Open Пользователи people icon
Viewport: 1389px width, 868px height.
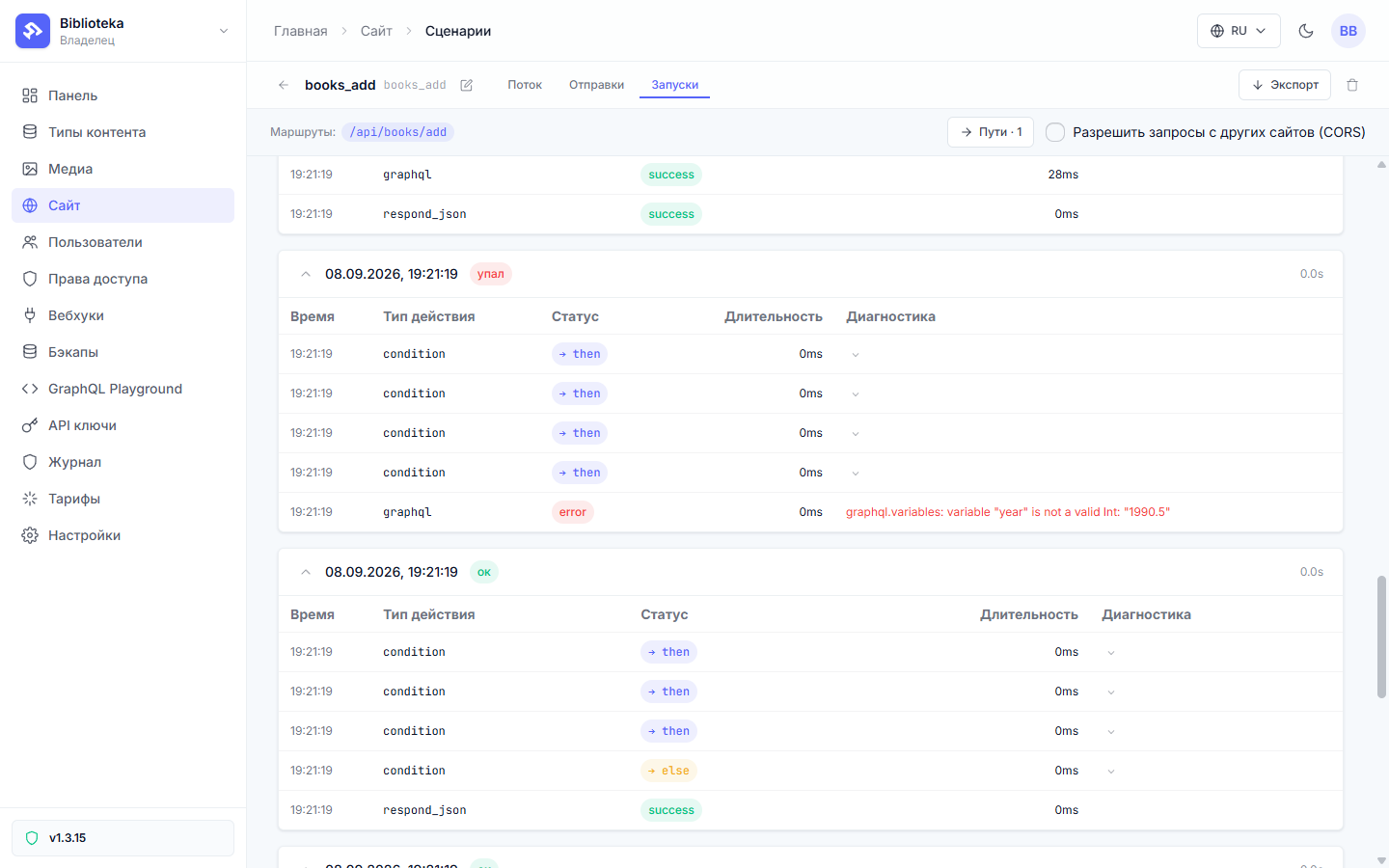coord(30,242)
